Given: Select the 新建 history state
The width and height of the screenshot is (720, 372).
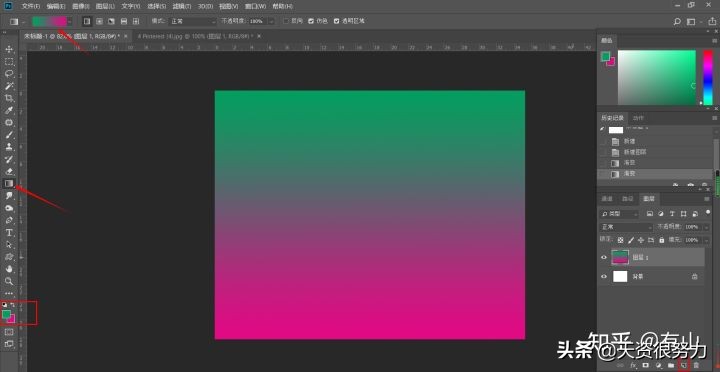Looking at the screenshot, I should (630, 141).
